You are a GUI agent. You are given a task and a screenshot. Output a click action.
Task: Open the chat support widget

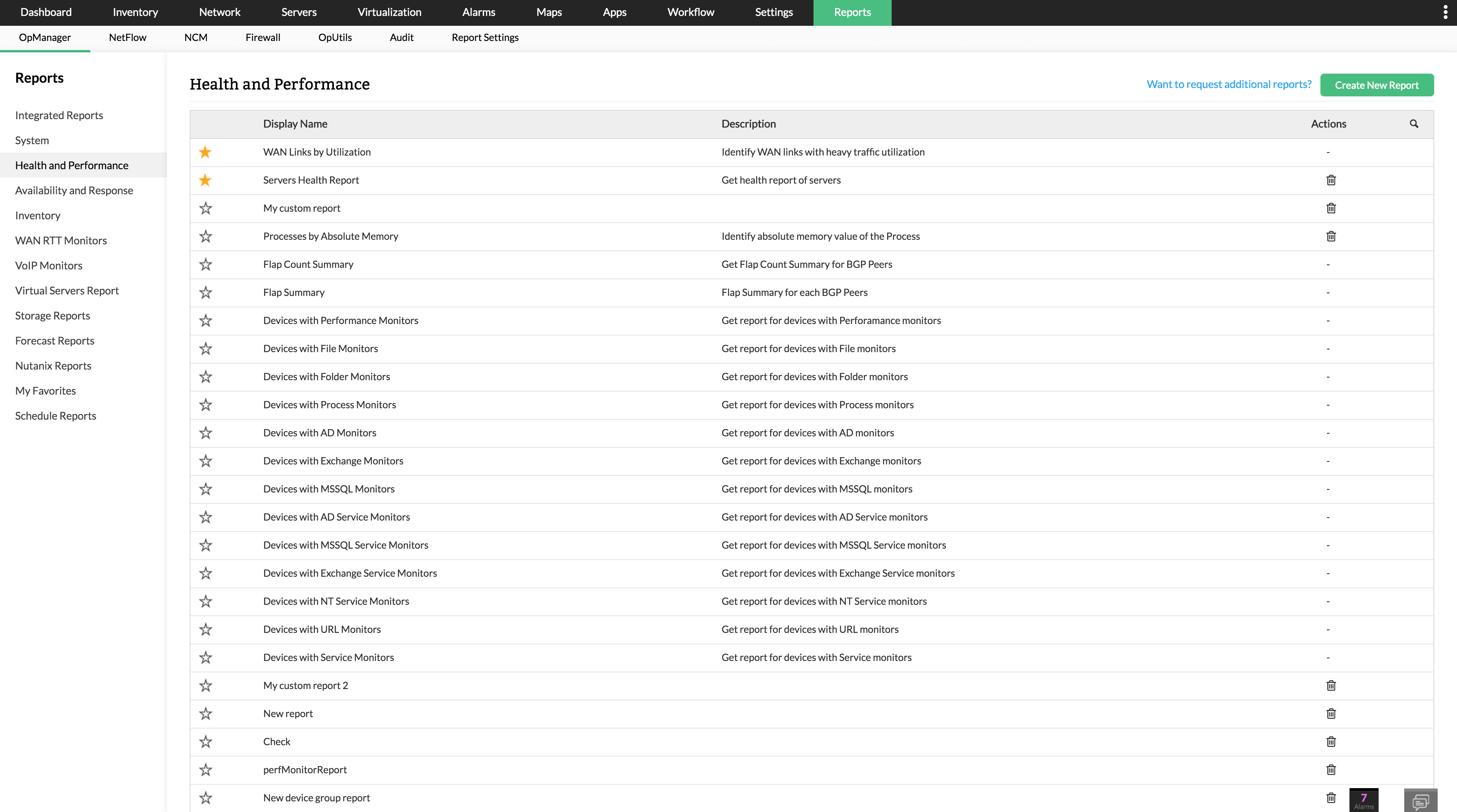click(1421, 801)
